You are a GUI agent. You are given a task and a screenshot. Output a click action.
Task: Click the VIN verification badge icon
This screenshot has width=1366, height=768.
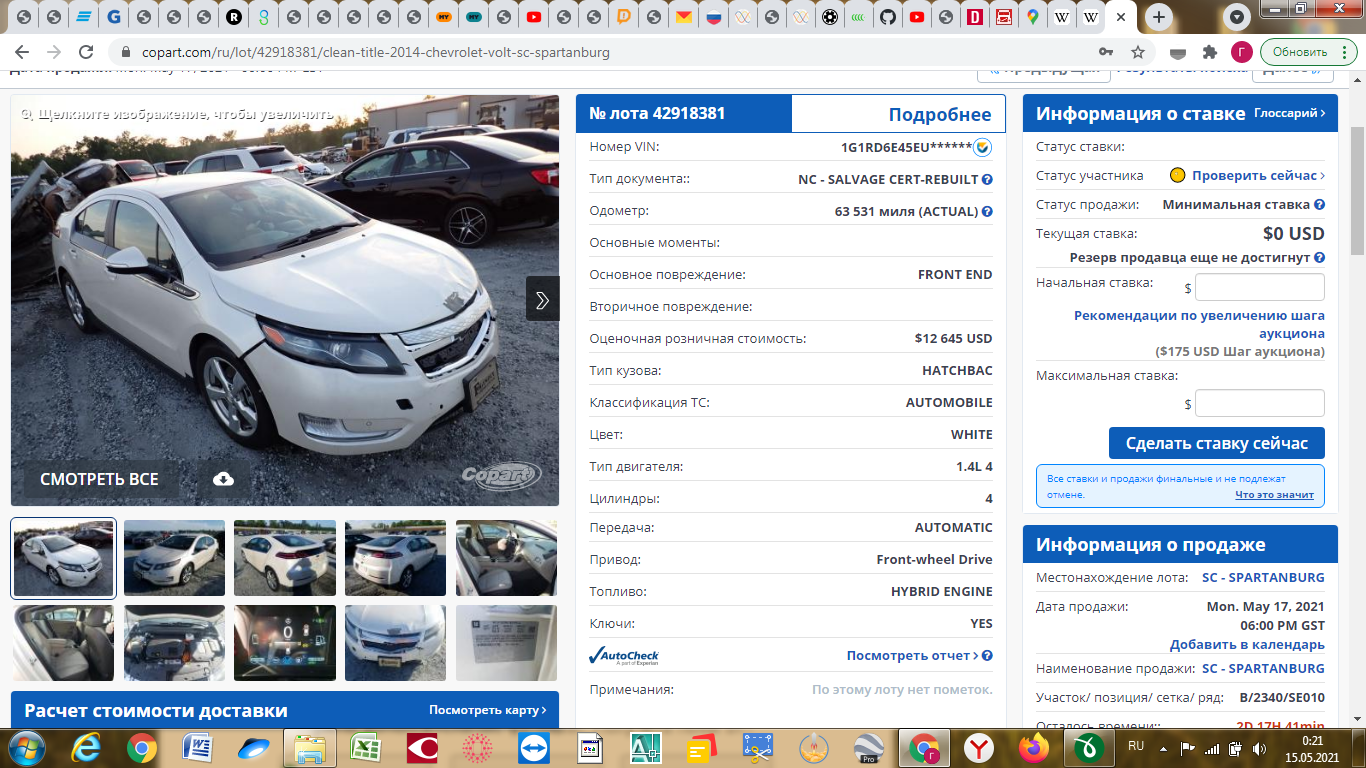pyautogui.click(x=983, y=147)
